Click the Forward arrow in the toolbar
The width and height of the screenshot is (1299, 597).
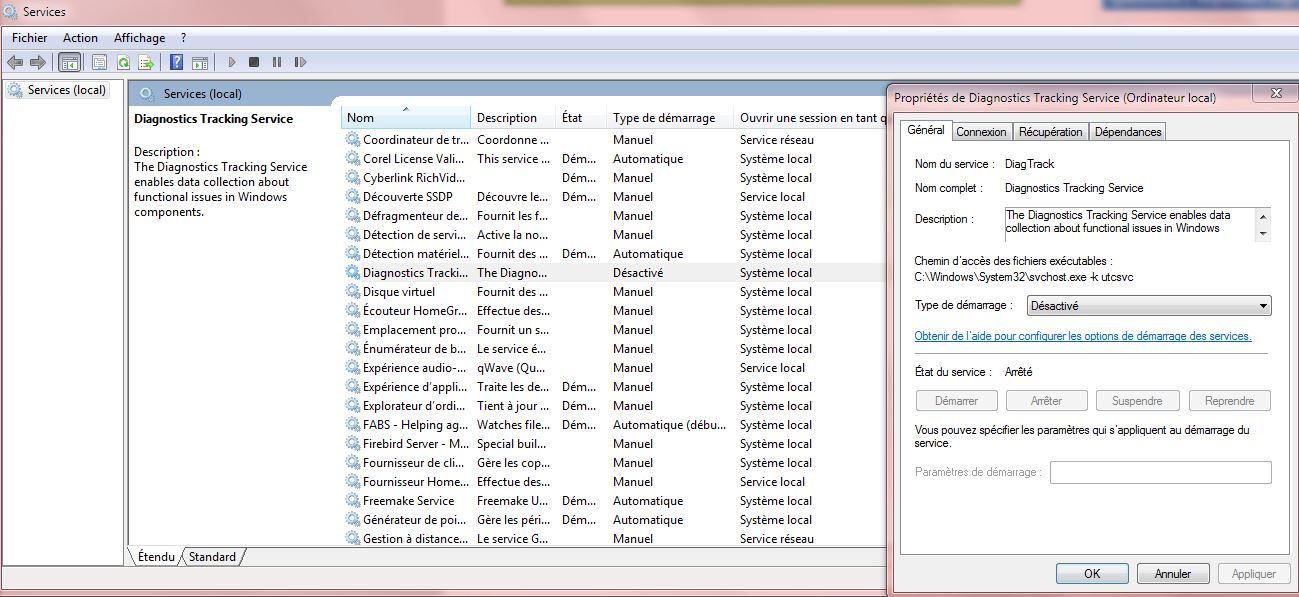pos(38,62)
